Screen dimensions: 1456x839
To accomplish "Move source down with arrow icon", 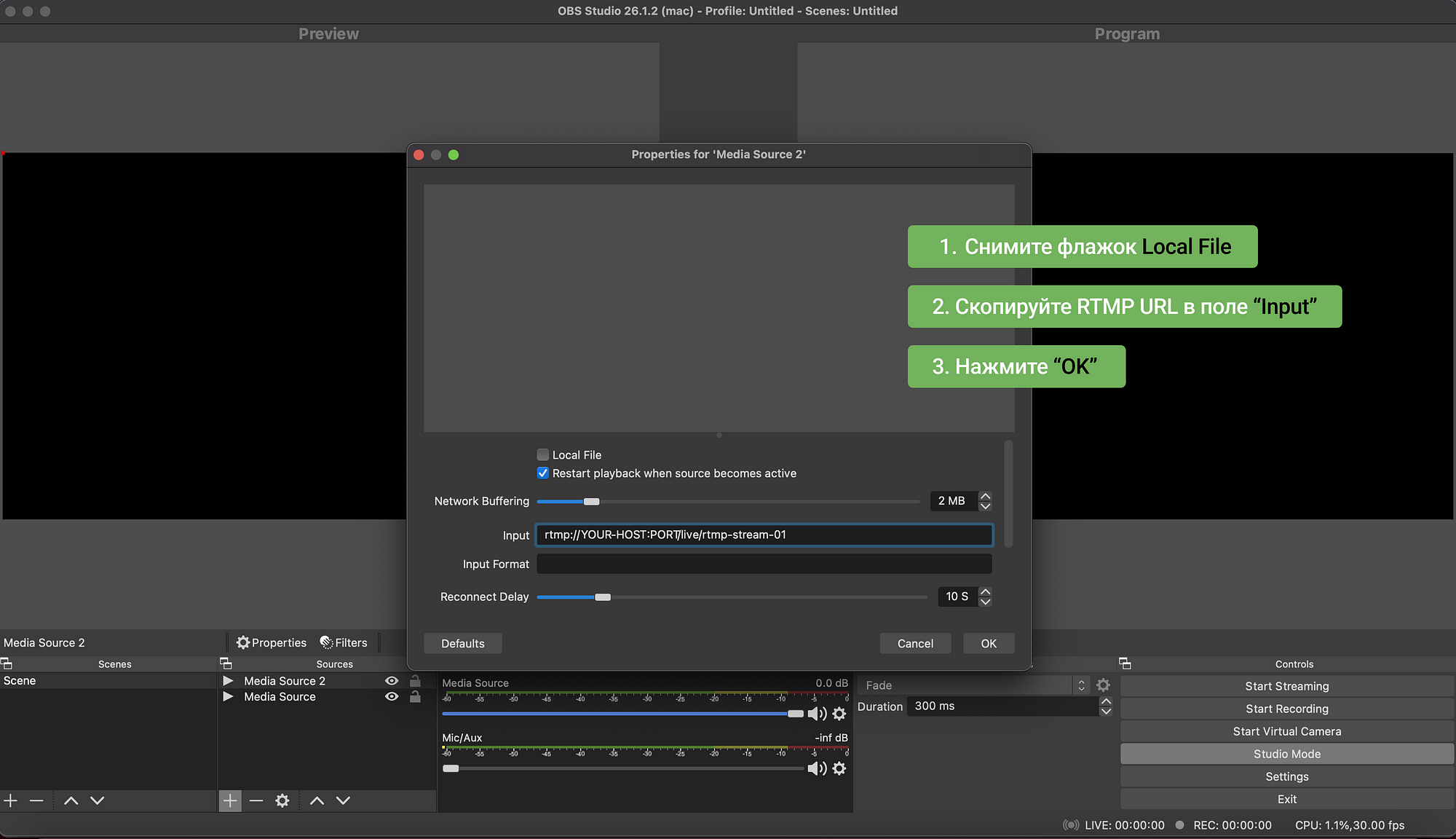I will click(x=343, y=800).
